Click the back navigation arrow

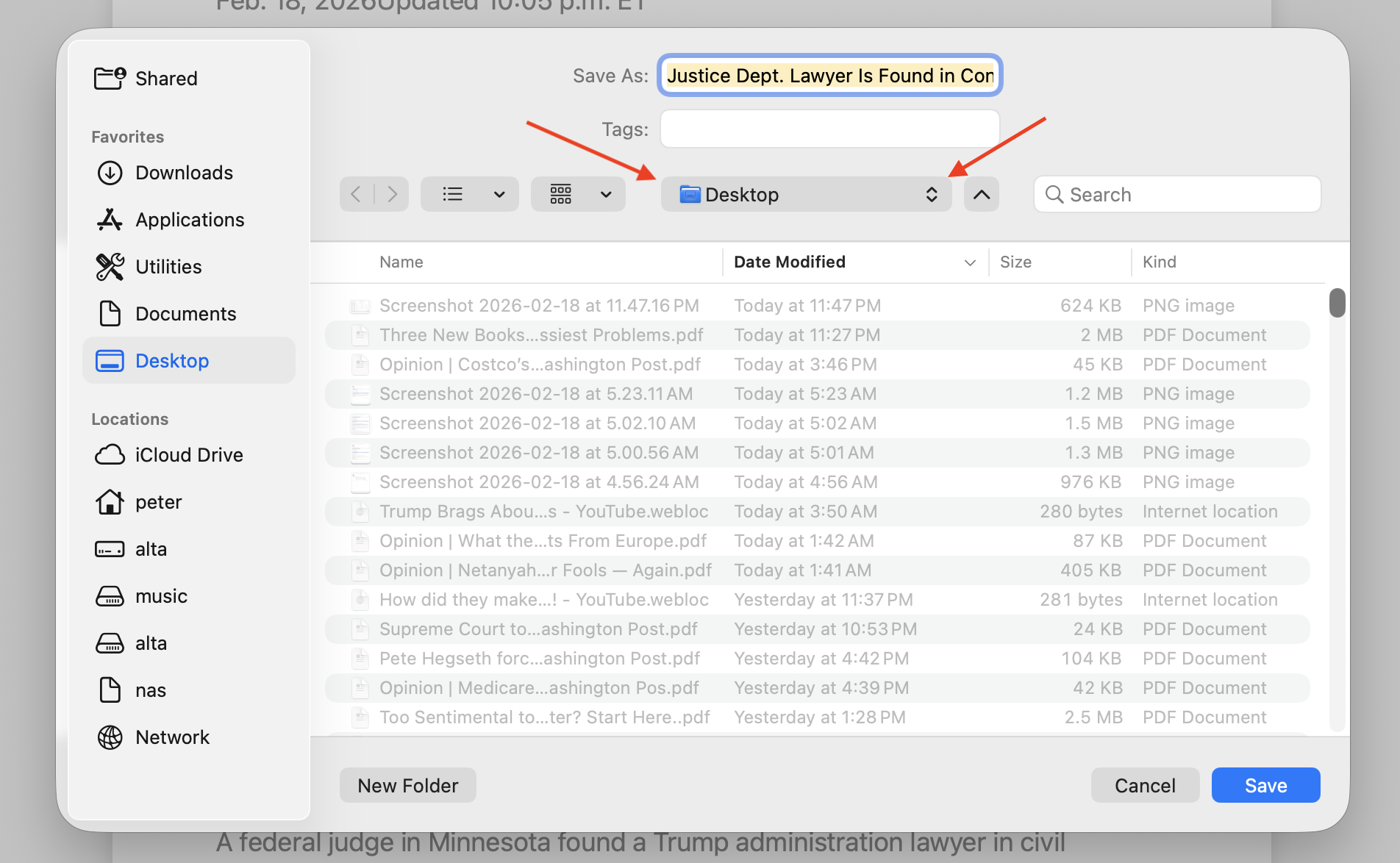tap(357, 194)
